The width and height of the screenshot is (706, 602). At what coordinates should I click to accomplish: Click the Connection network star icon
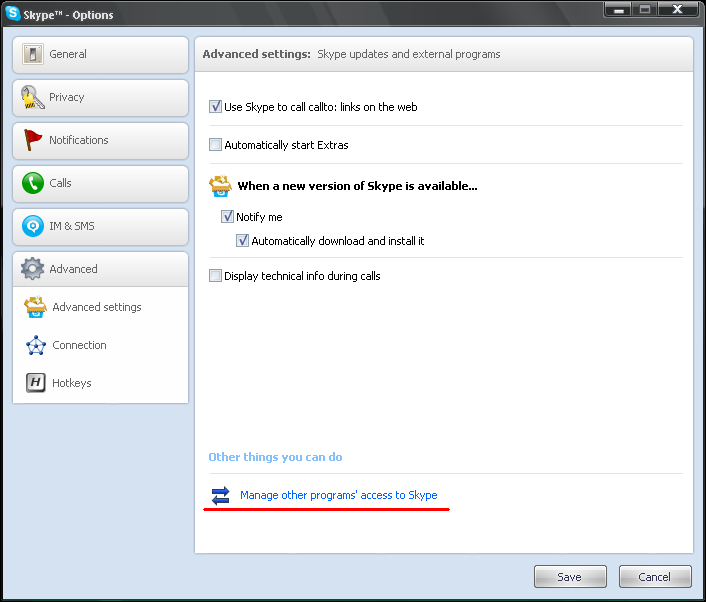tap(36, 345)
